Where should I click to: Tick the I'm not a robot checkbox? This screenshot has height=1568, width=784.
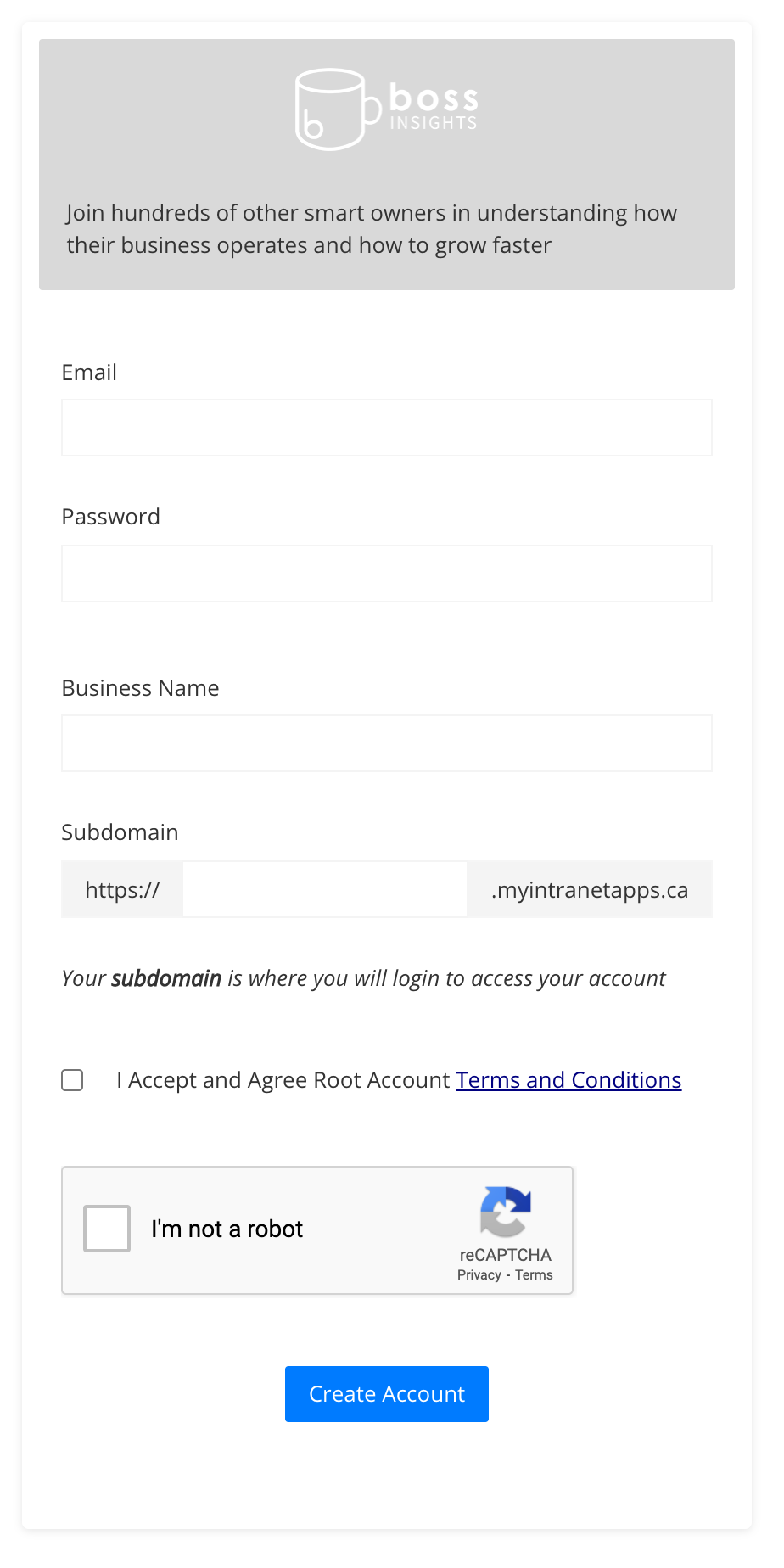(x=107, y=1229)
